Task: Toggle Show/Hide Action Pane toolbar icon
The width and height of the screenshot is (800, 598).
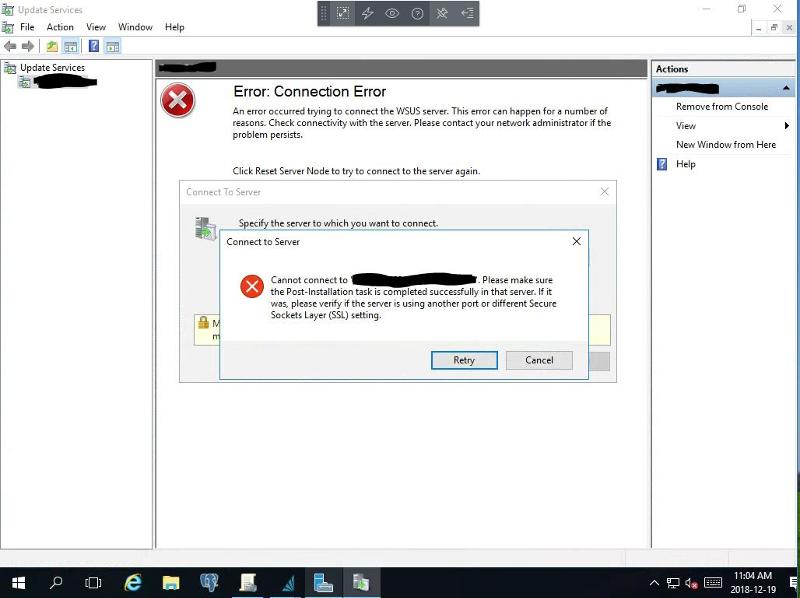Action: point(113,46)
